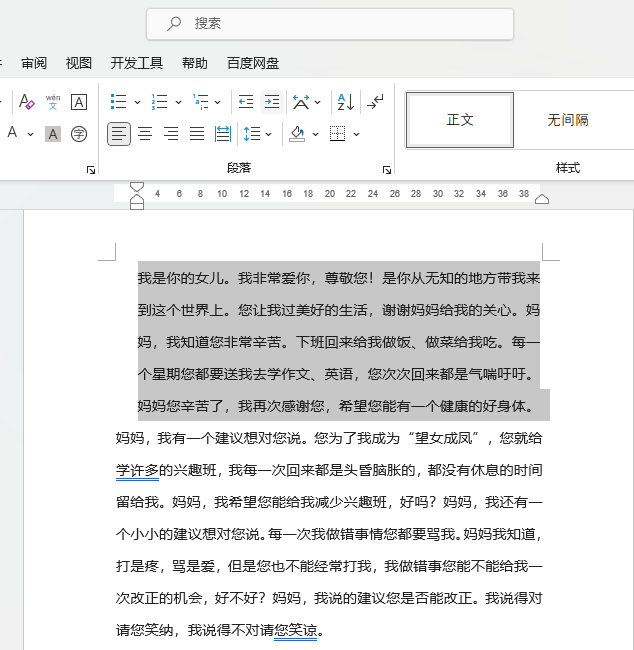634x650 pixels.
Task: Apply bullet list formatting
Action: (x=119, y=102)
